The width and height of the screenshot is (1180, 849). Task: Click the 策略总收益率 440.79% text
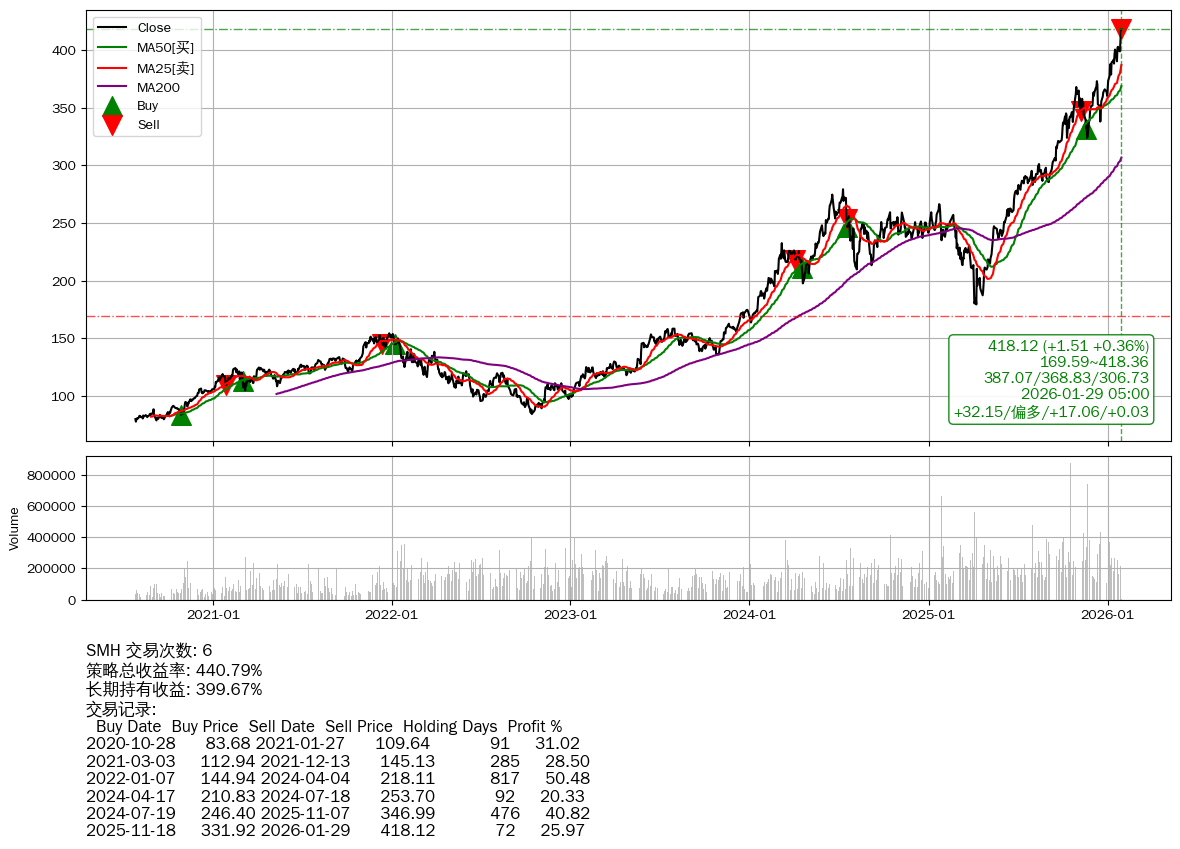click(174, 670)
